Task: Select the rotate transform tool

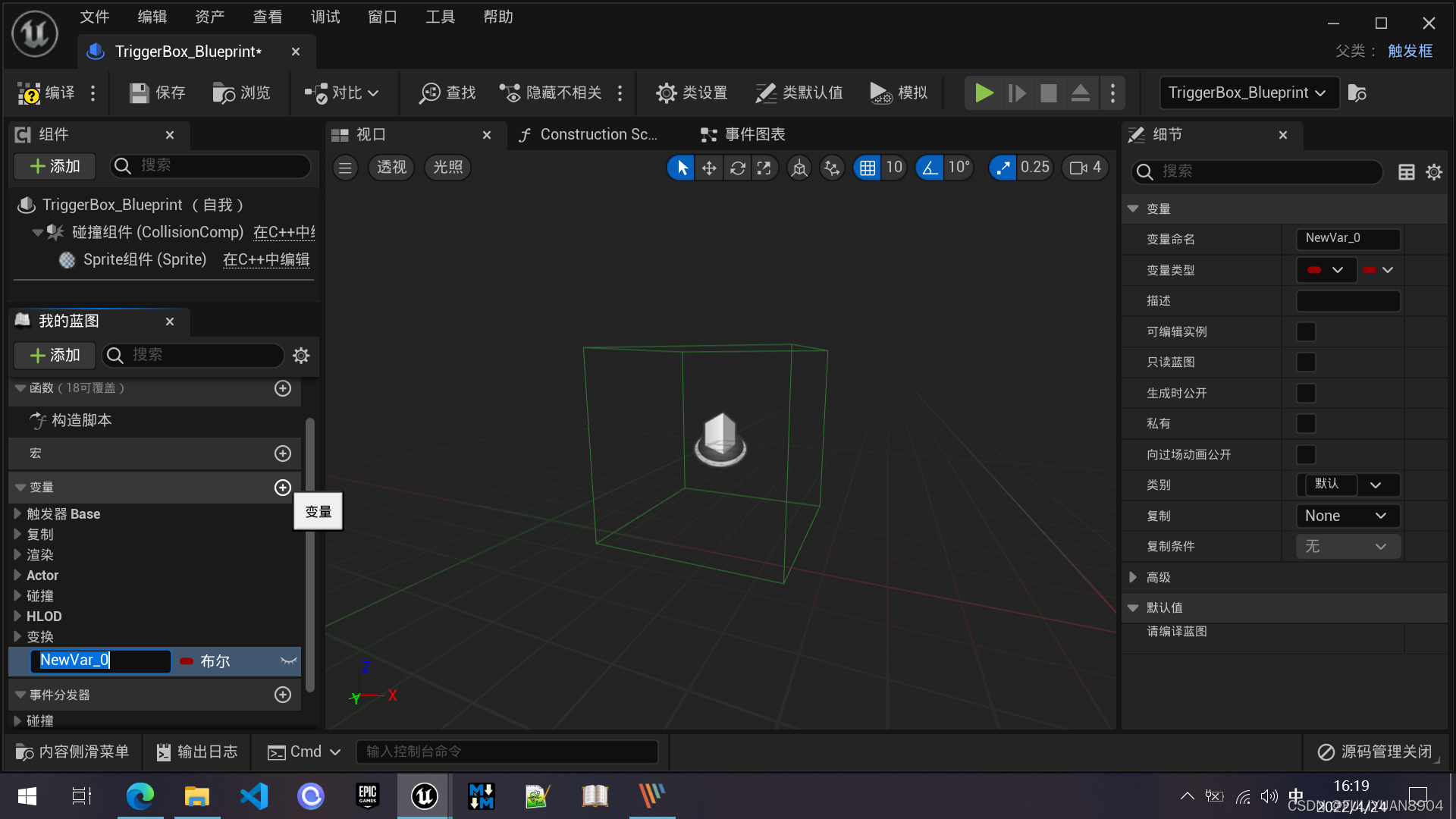Action: coord(737,168)
